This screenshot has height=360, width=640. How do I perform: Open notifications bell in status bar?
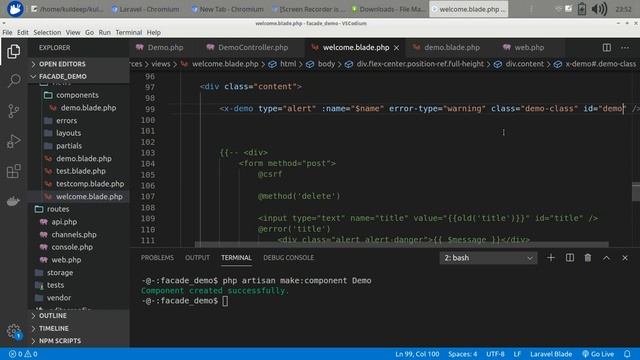point(627,354)
